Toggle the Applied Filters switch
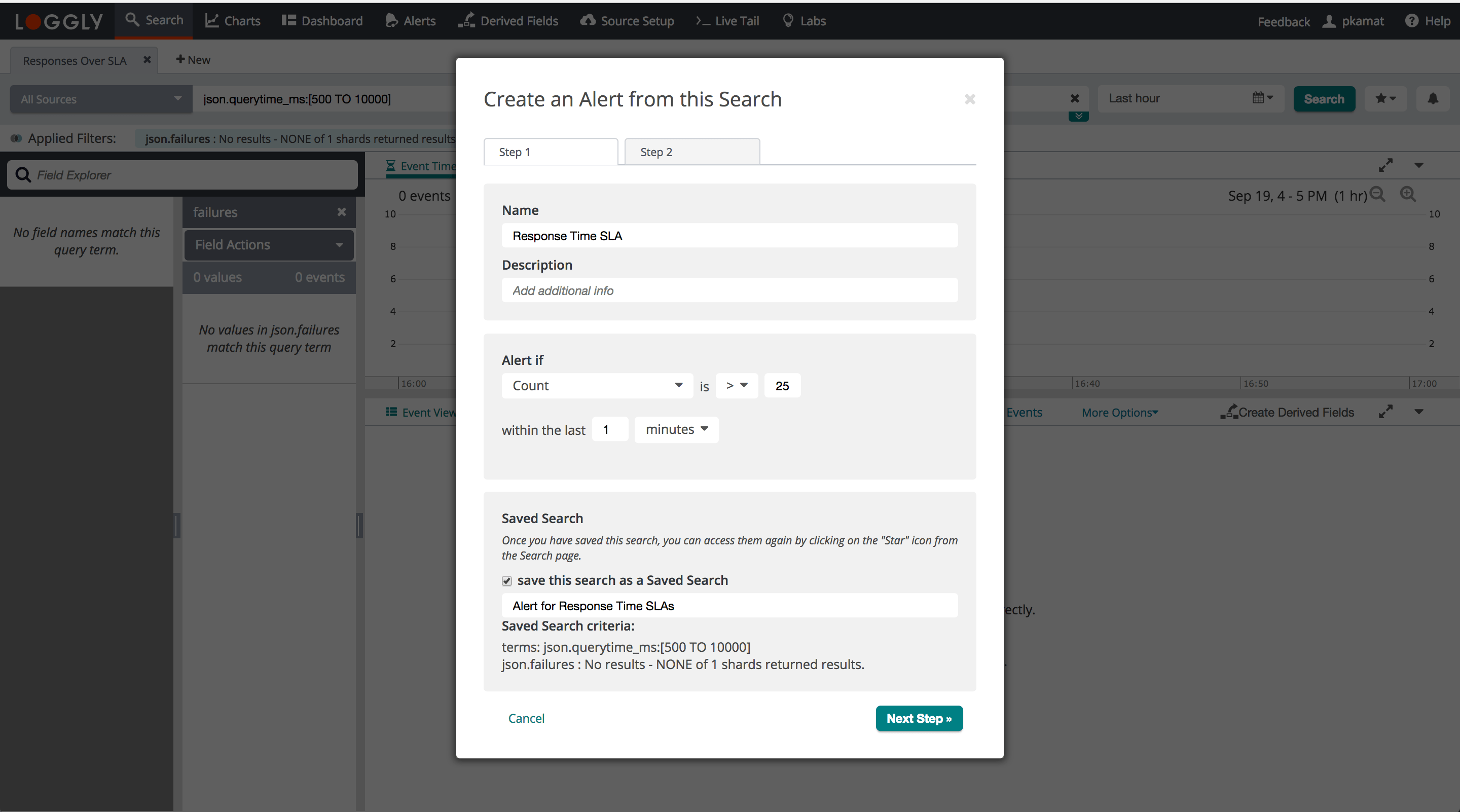 [16, 138]
